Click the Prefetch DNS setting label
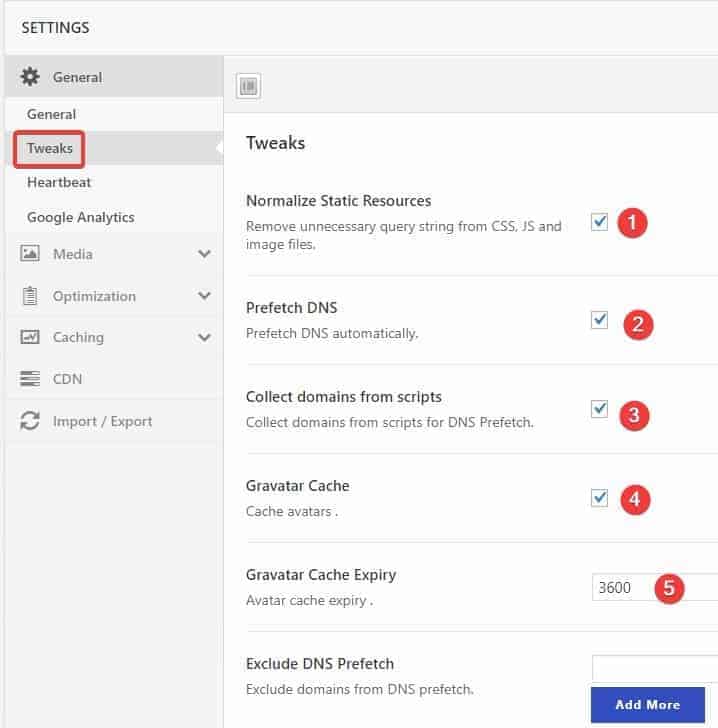 [x=292, y=308]
